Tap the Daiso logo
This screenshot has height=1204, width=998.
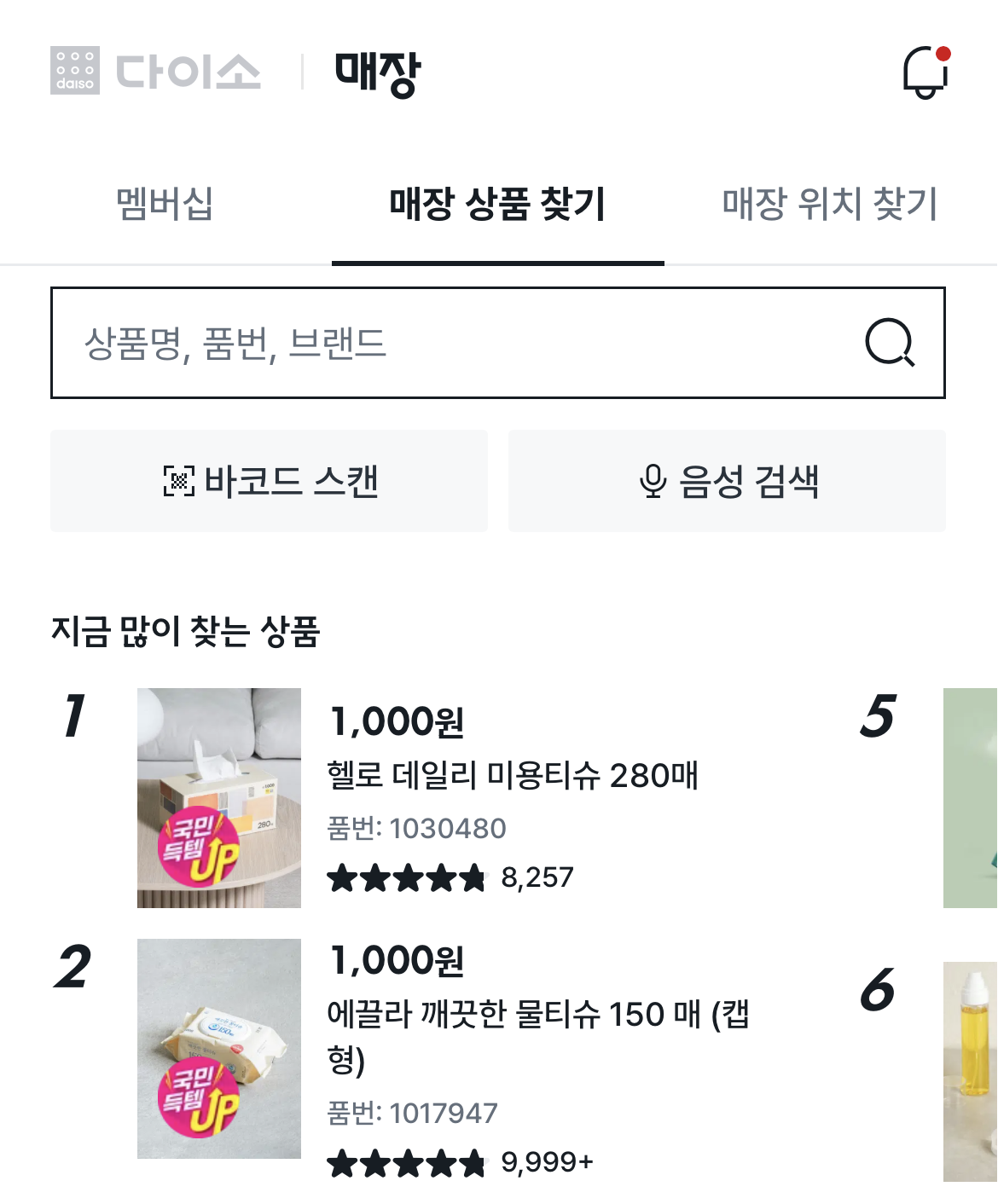click(x=155, y=71)
